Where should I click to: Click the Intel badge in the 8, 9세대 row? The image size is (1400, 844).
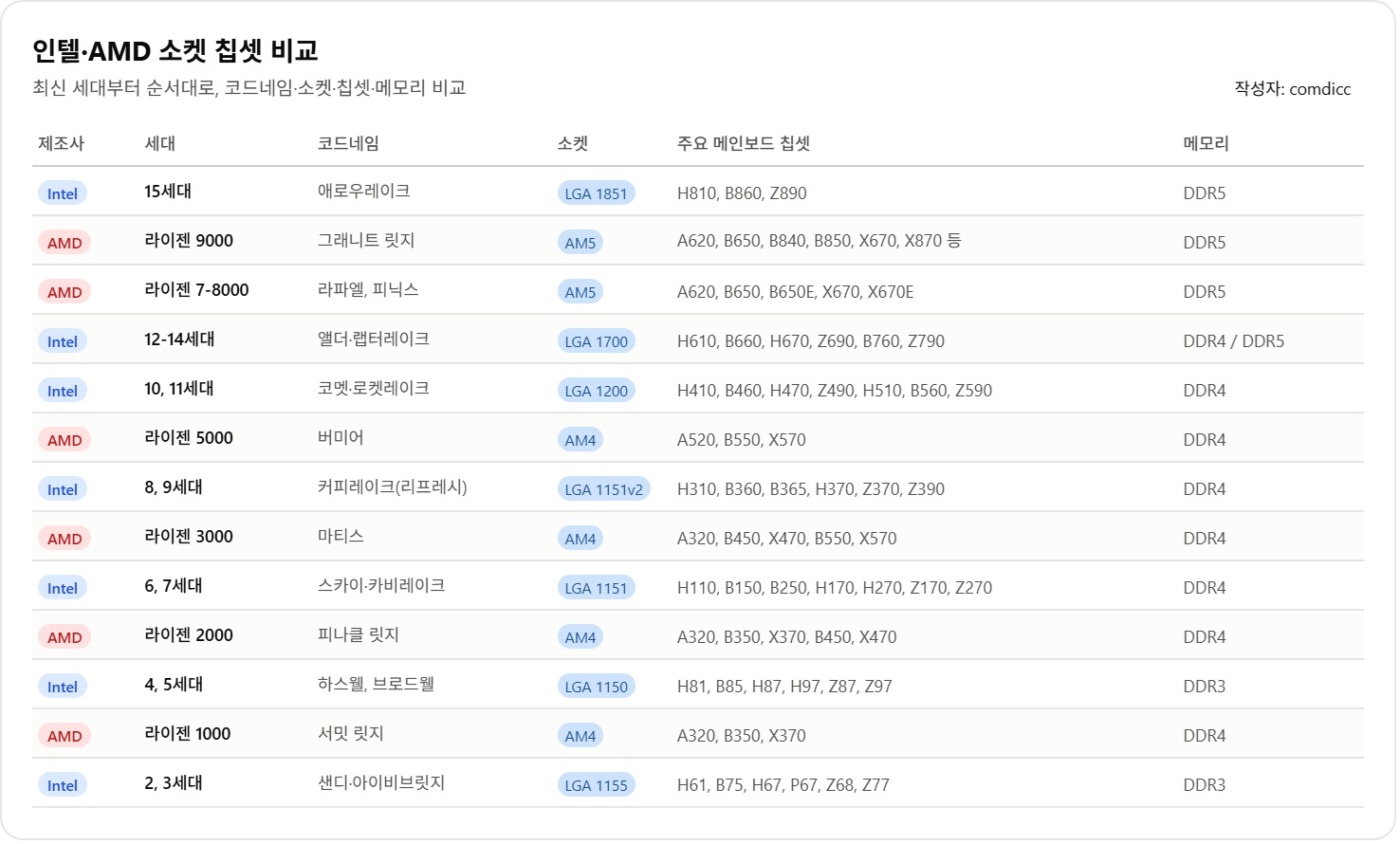[63, 489]
